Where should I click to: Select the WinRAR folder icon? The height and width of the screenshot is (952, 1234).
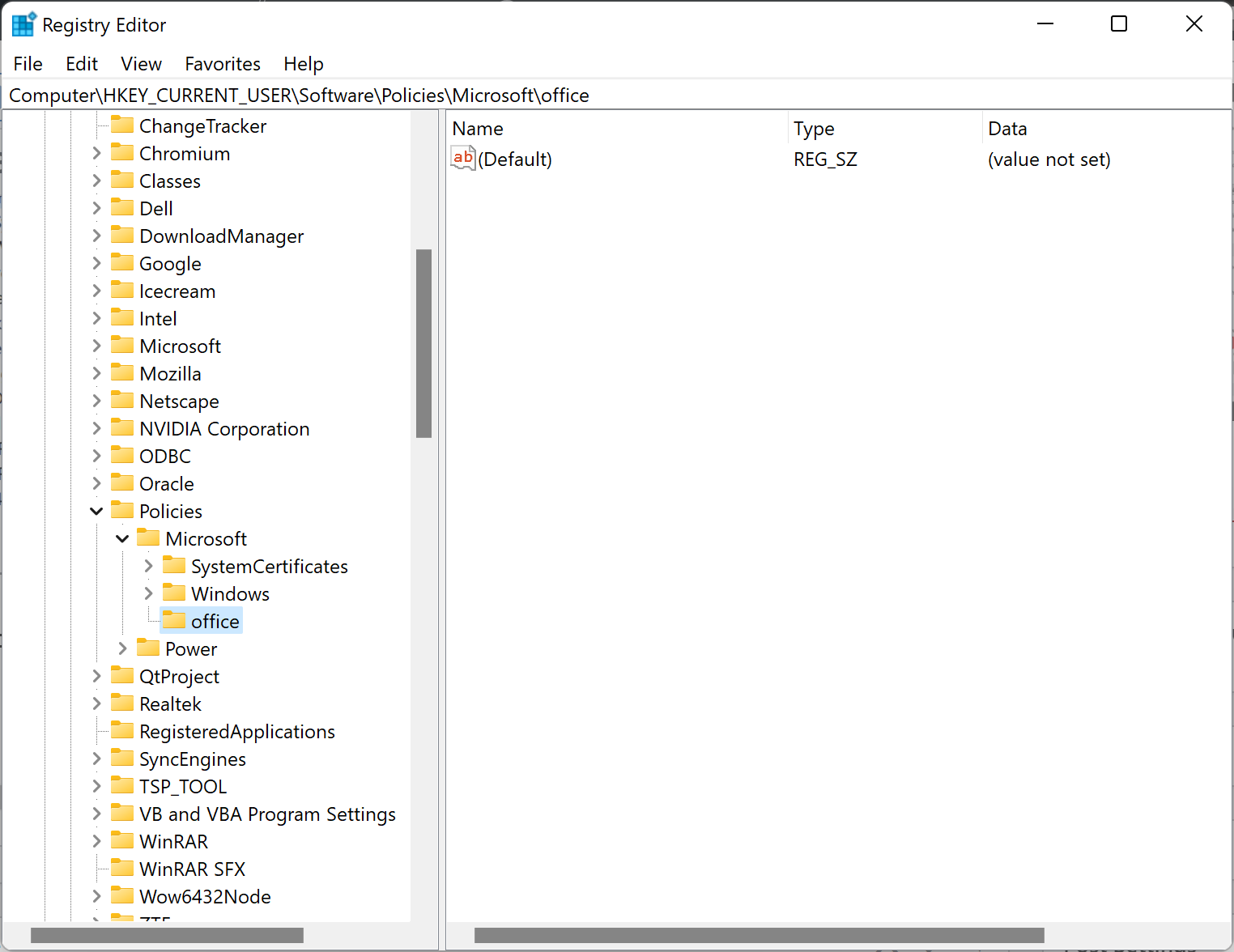tap(122, 840)
